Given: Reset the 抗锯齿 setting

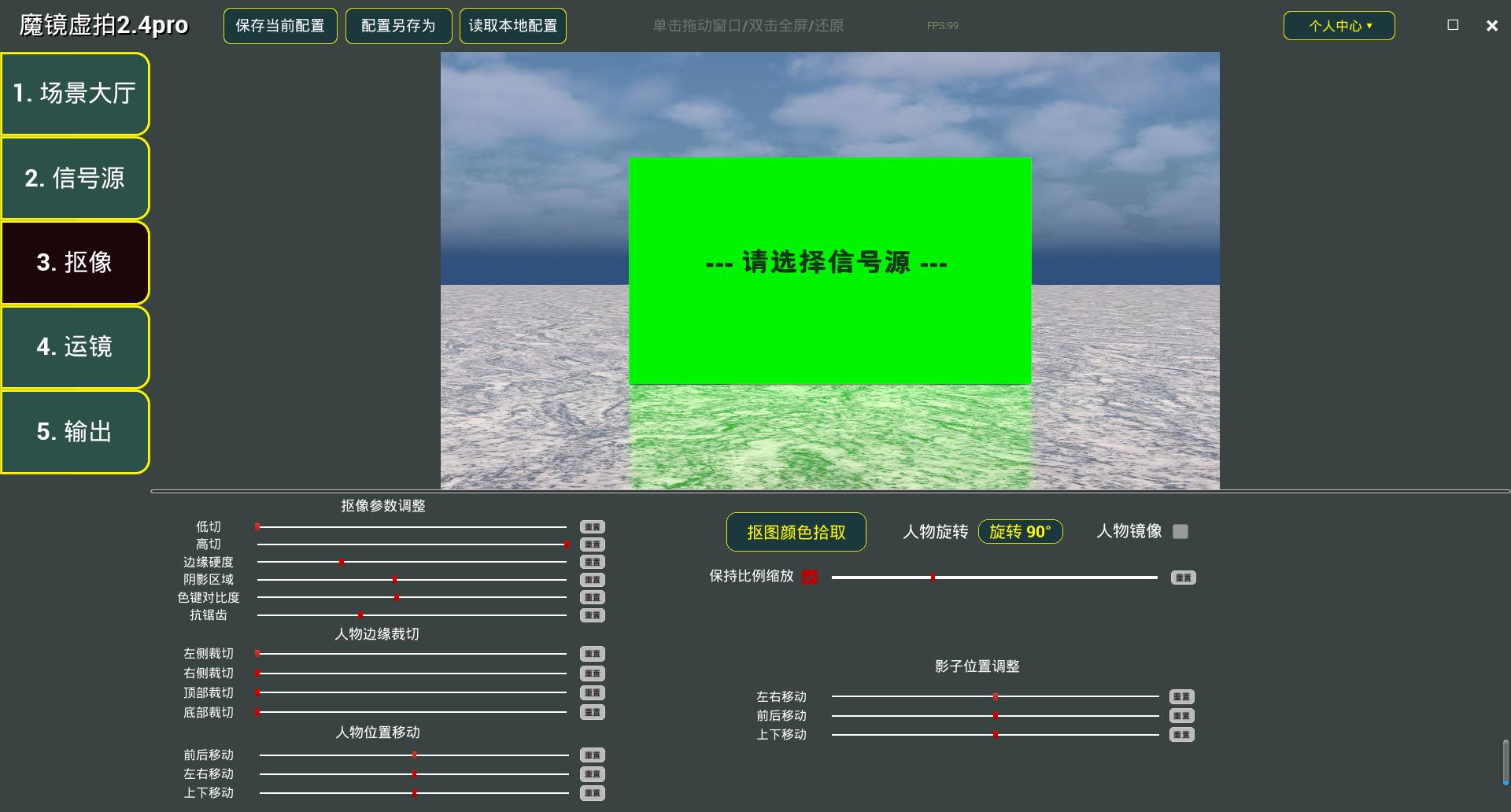Looking at the screenshot, I should (592, 615).
